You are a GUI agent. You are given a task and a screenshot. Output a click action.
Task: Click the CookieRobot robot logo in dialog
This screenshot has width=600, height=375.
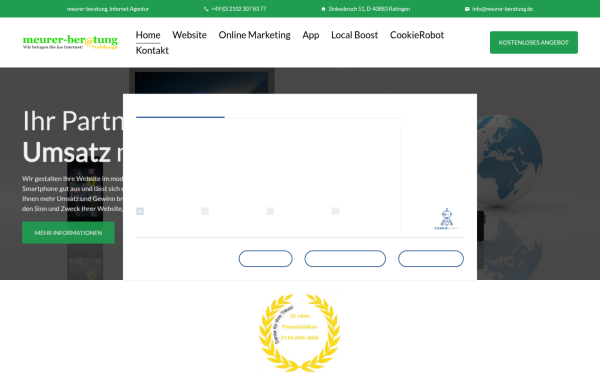(x=446, y=219)
